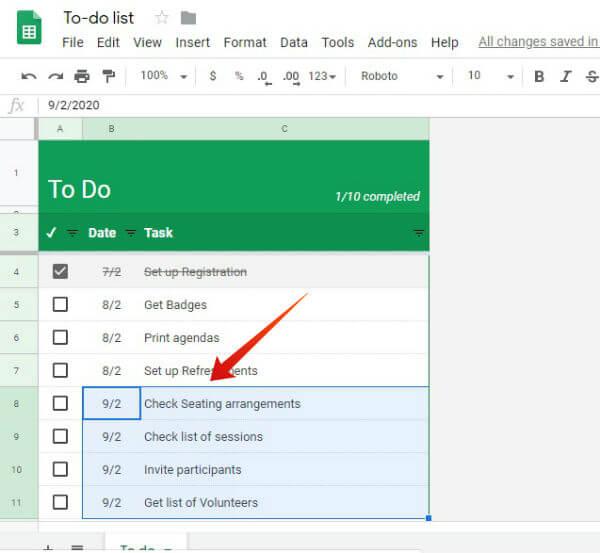Open the 100% zoom dropdown

coord(163,76)
